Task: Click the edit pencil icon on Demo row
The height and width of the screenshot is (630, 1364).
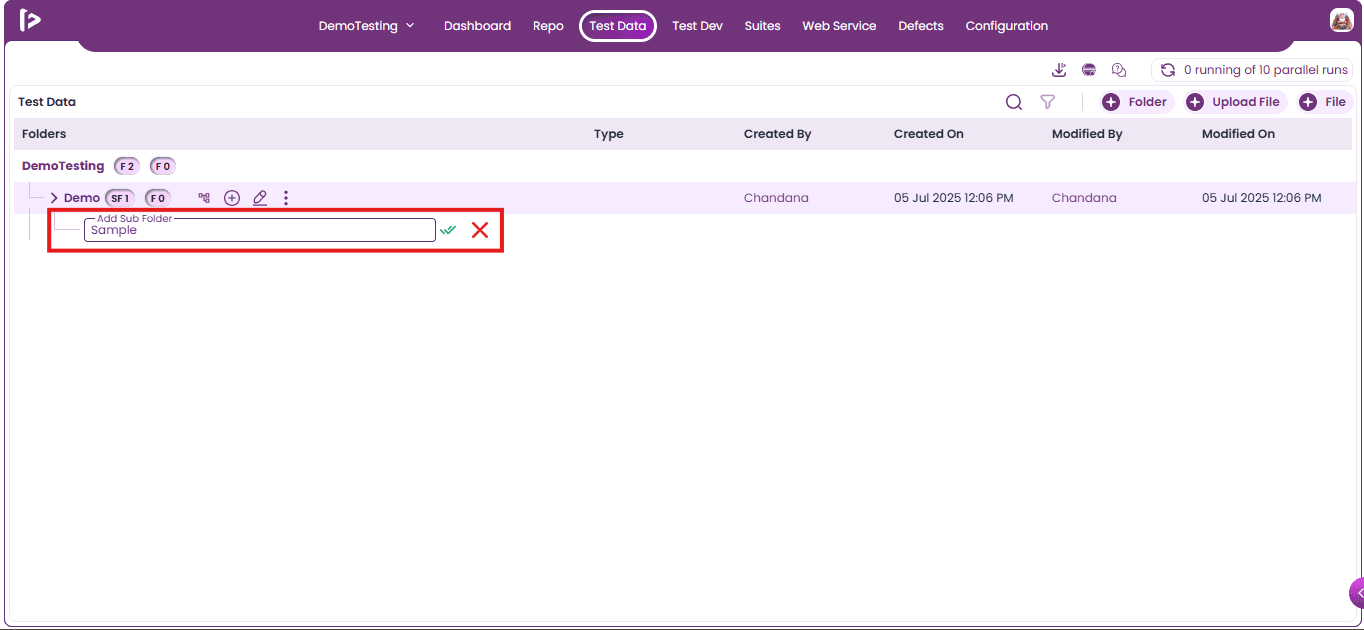Action: [260, 198]
